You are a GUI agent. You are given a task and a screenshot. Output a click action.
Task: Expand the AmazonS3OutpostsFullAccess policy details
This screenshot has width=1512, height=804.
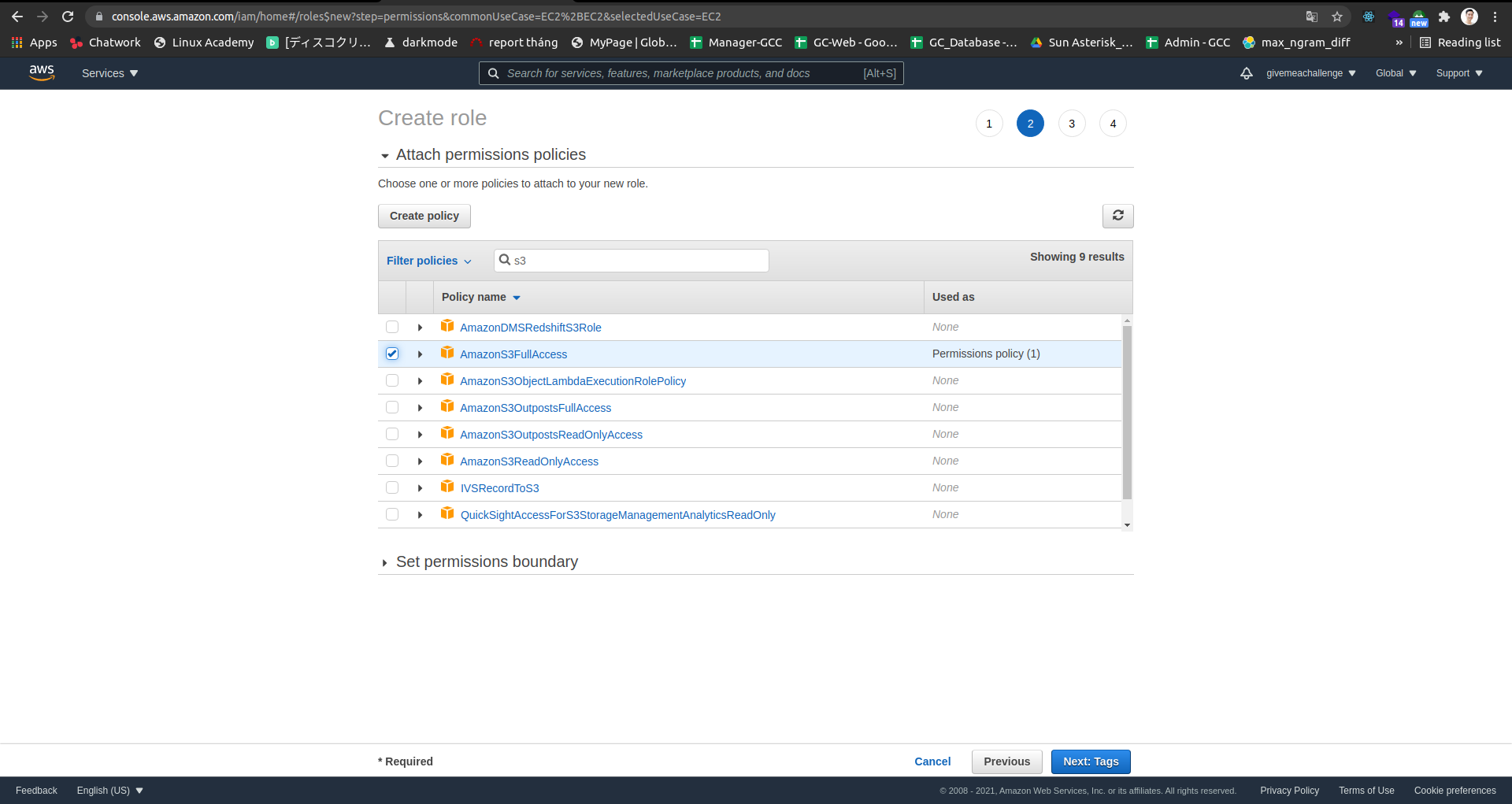point(420,407)
